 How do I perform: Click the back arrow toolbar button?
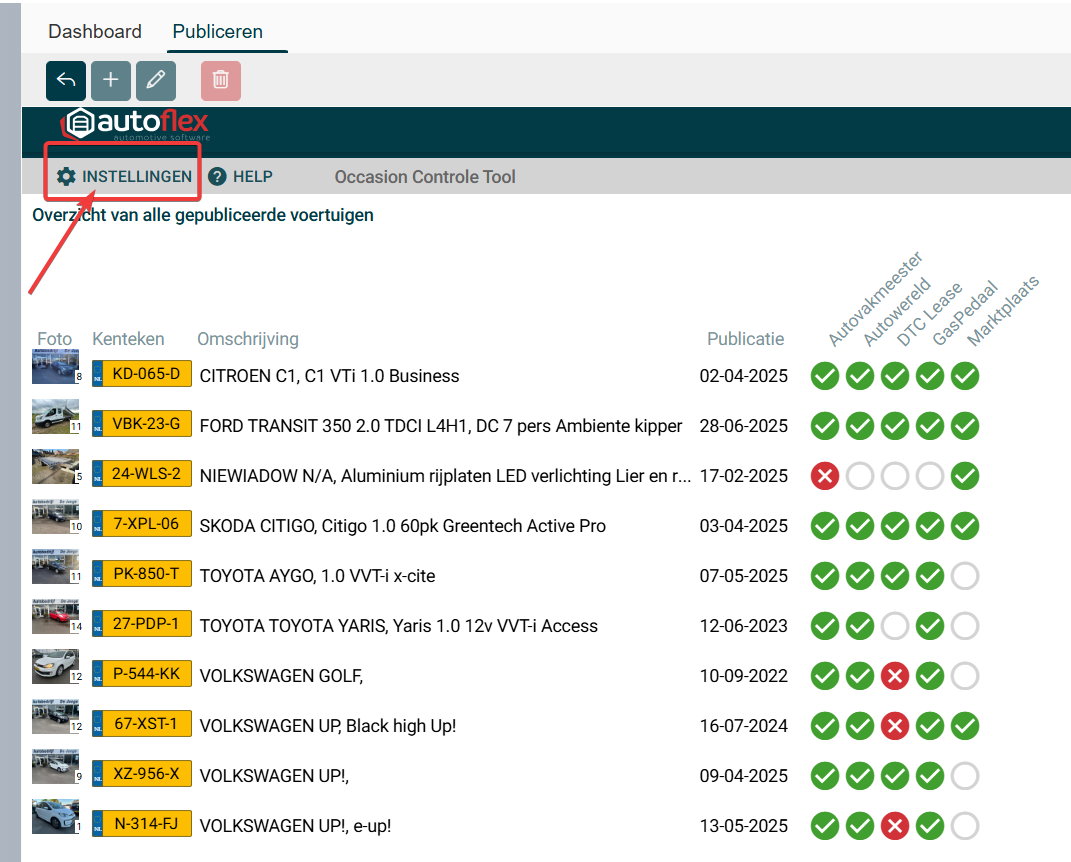[66, 81]
